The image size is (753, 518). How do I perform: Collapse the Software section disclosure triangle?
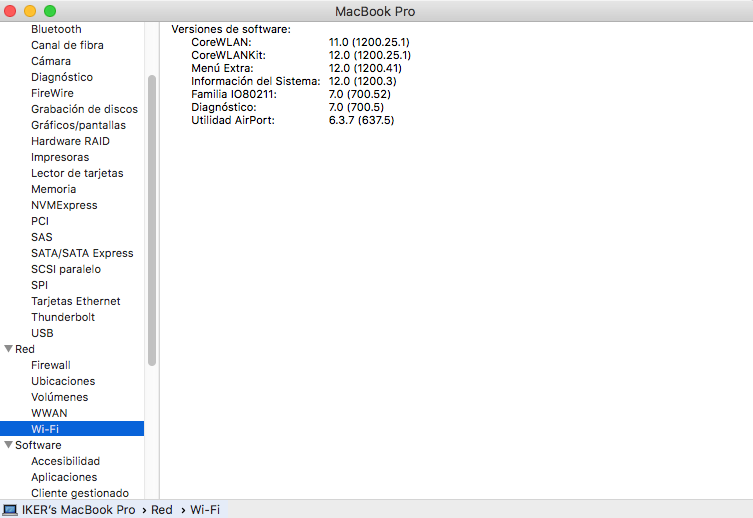coord(8,445)
